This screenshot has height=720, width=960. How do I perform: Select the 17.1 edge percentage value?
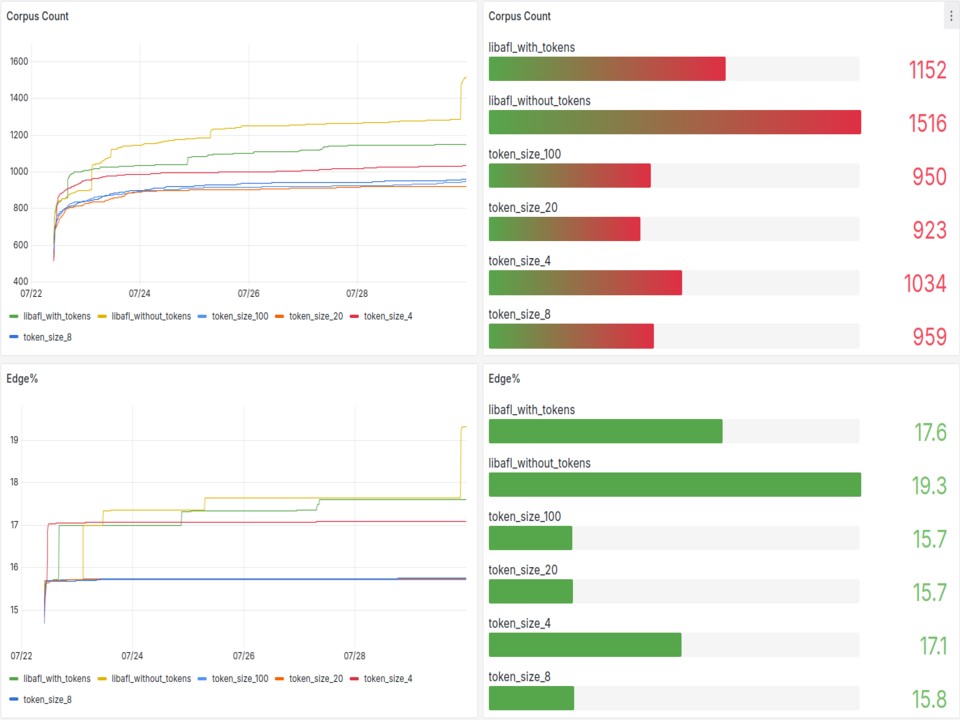(x=933, y=646)
